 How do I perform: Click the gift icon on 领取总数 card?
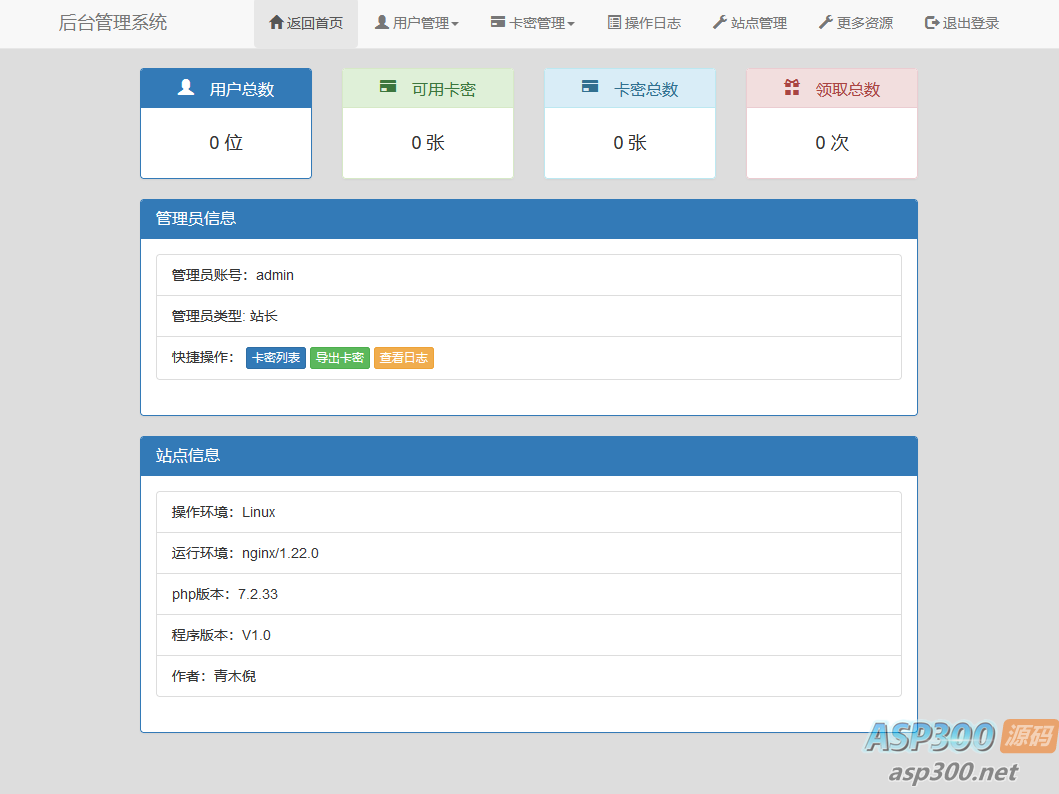coord(792,88)
